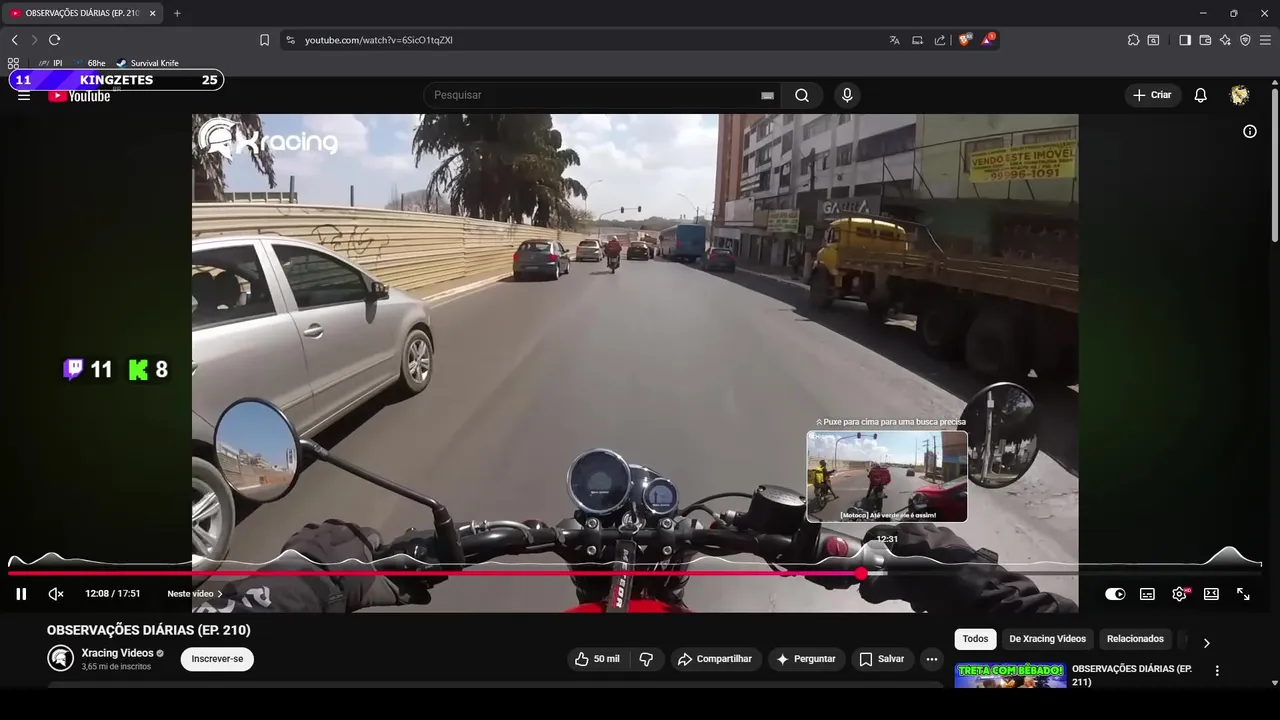Select the Relacionados filter chip
The width and height of the screenshot is (1280, 720).
1135,639
